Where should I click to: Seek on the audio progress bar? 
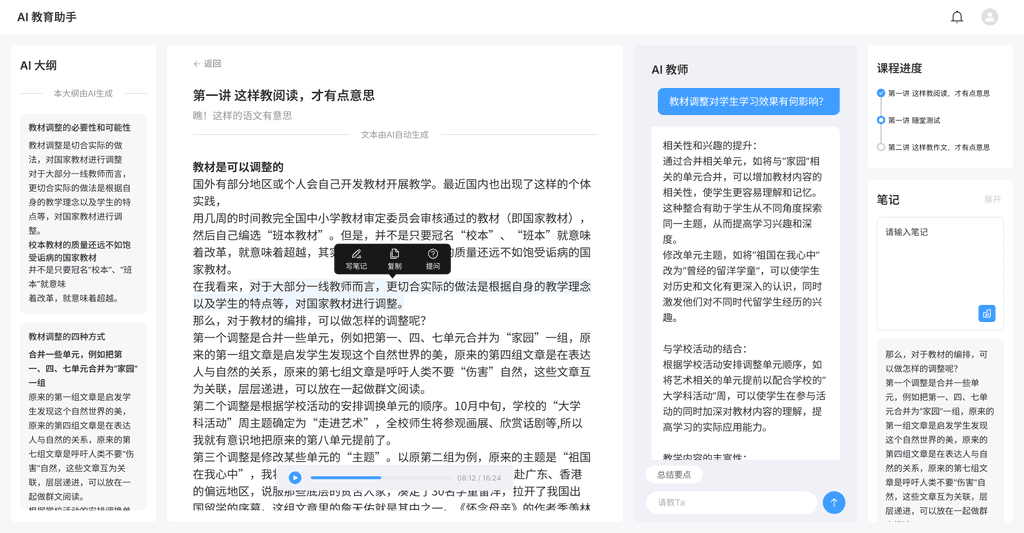[381, 477]
